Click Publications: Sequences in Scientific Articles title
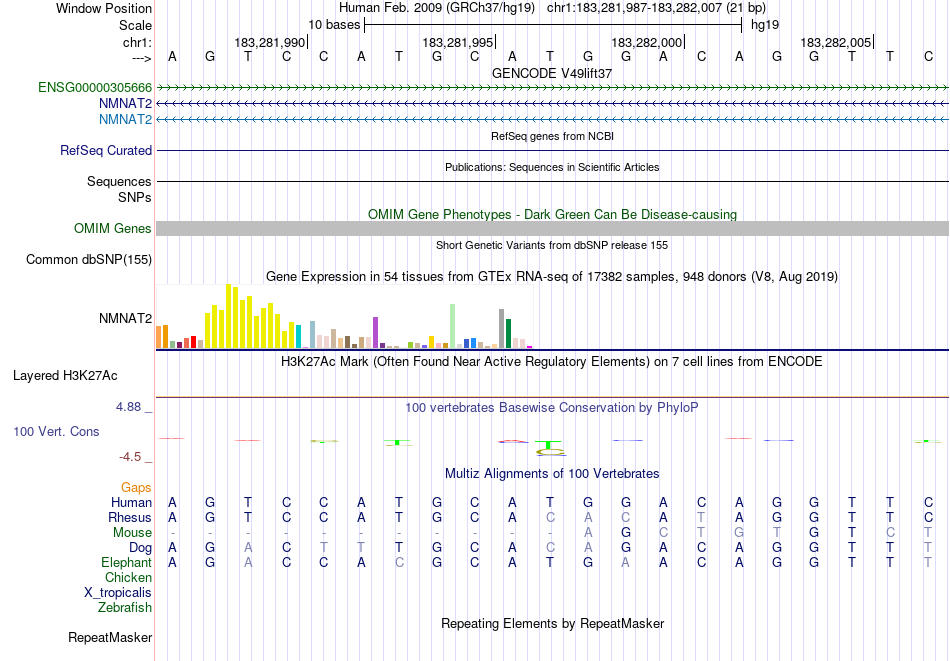 click(552, 167)
